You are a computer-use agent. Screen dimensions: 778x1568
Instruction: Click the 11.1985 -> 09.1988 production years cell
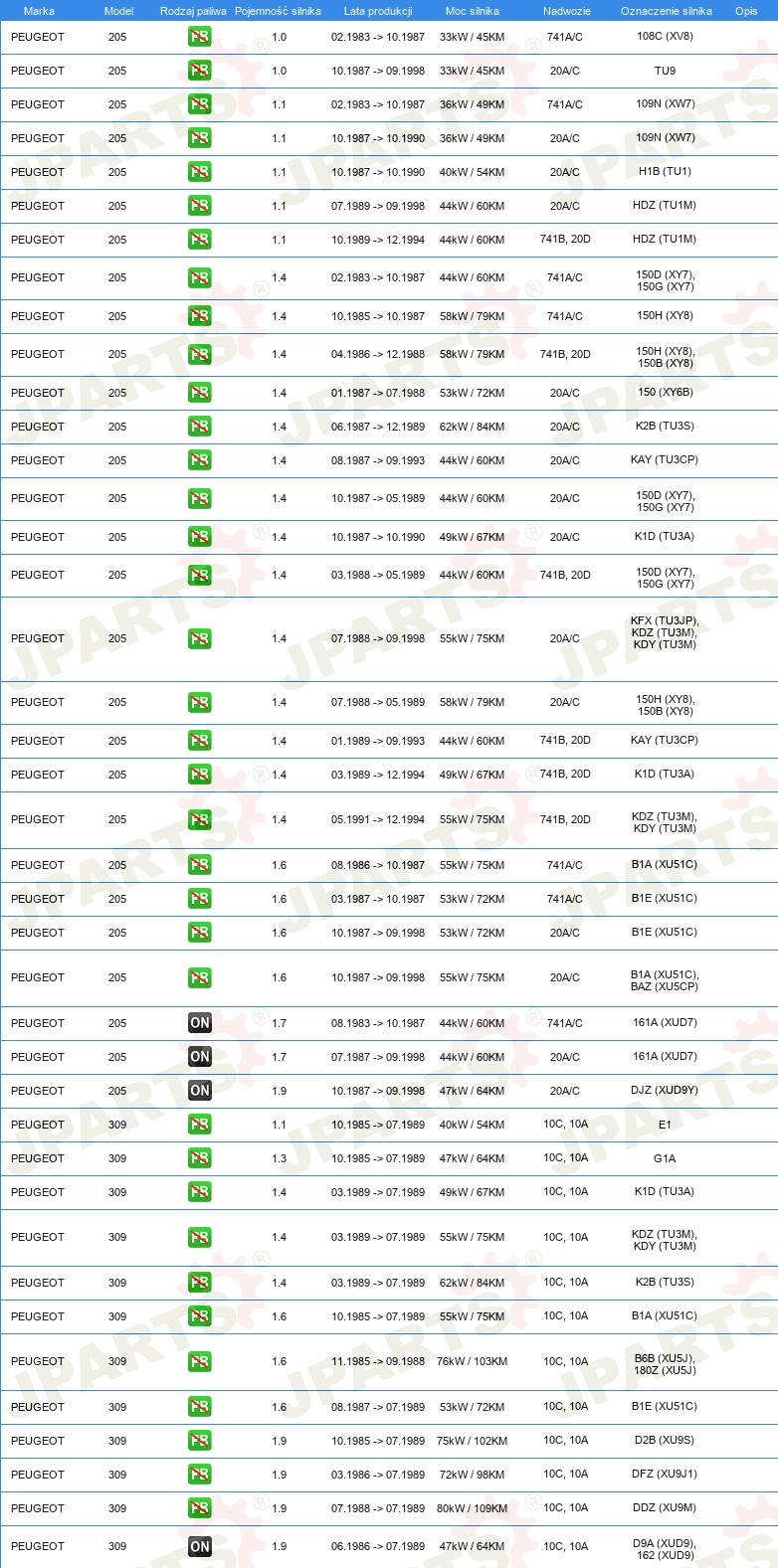(378, 1362)
